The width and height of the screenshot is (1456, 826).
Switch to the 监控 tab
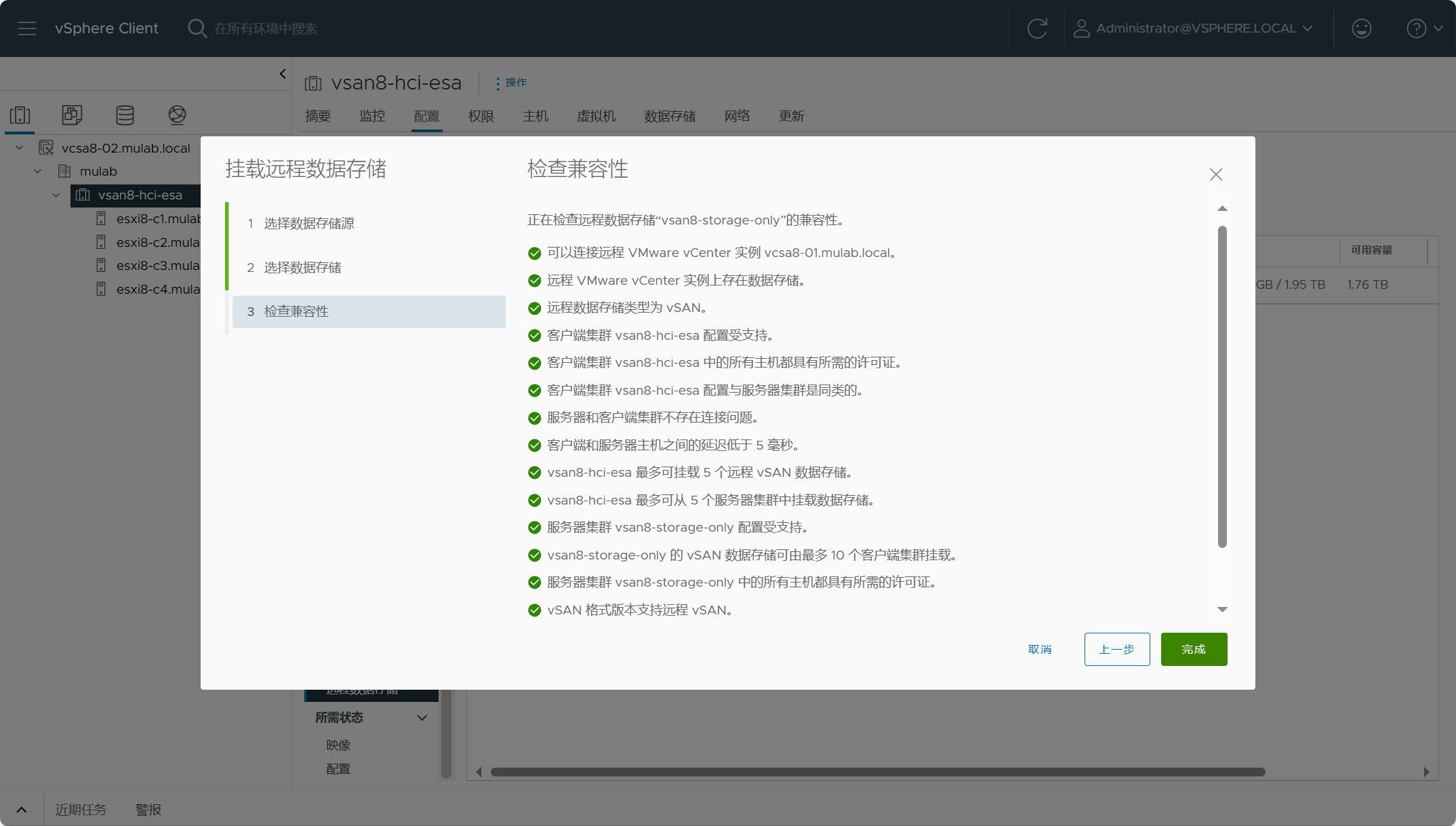point(372,117)
